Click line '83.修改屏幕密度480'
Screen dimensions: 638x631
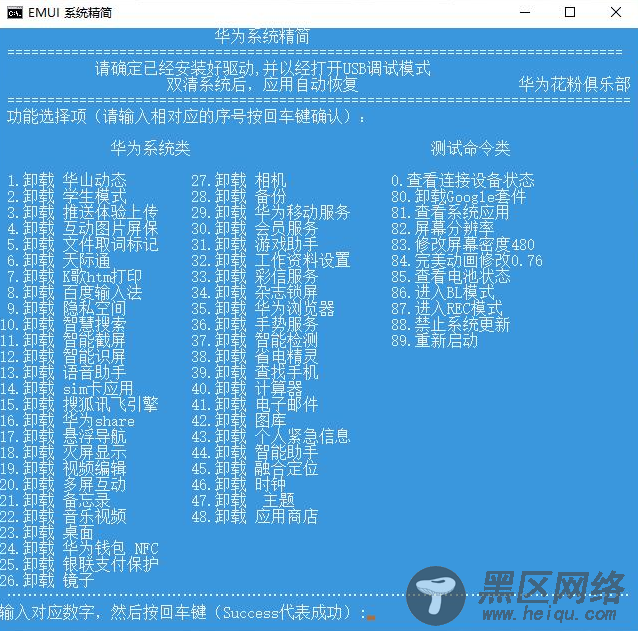click(463, 245)
